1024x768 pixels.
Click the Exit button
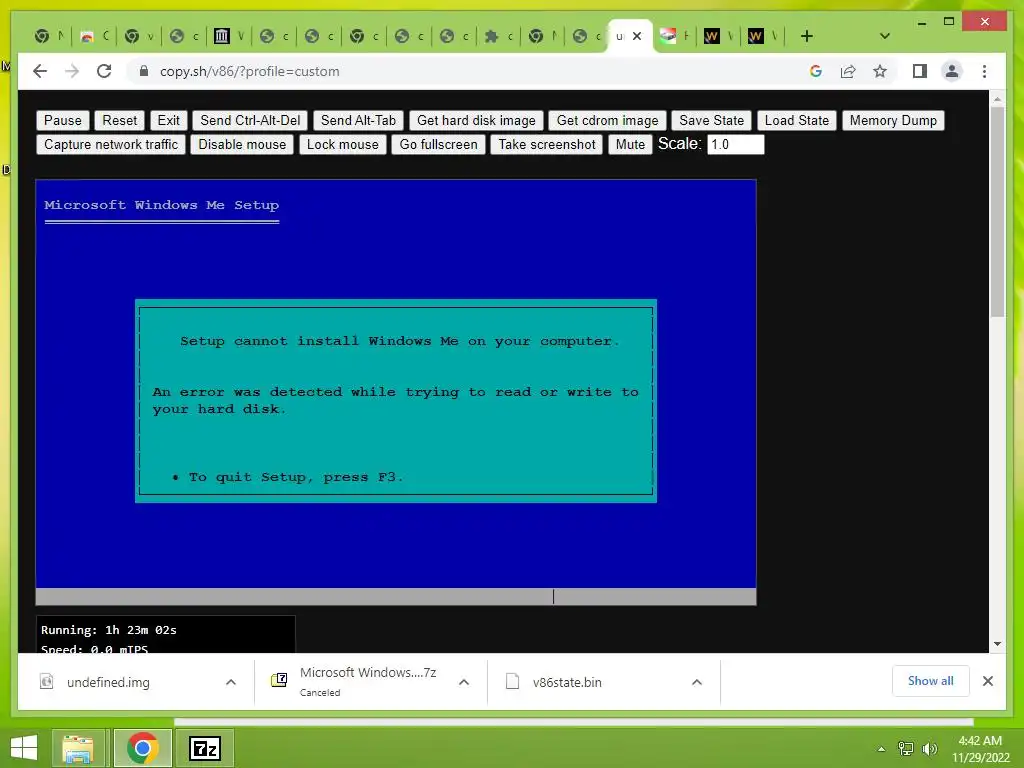pyautogui.click(x=168, y=120)
